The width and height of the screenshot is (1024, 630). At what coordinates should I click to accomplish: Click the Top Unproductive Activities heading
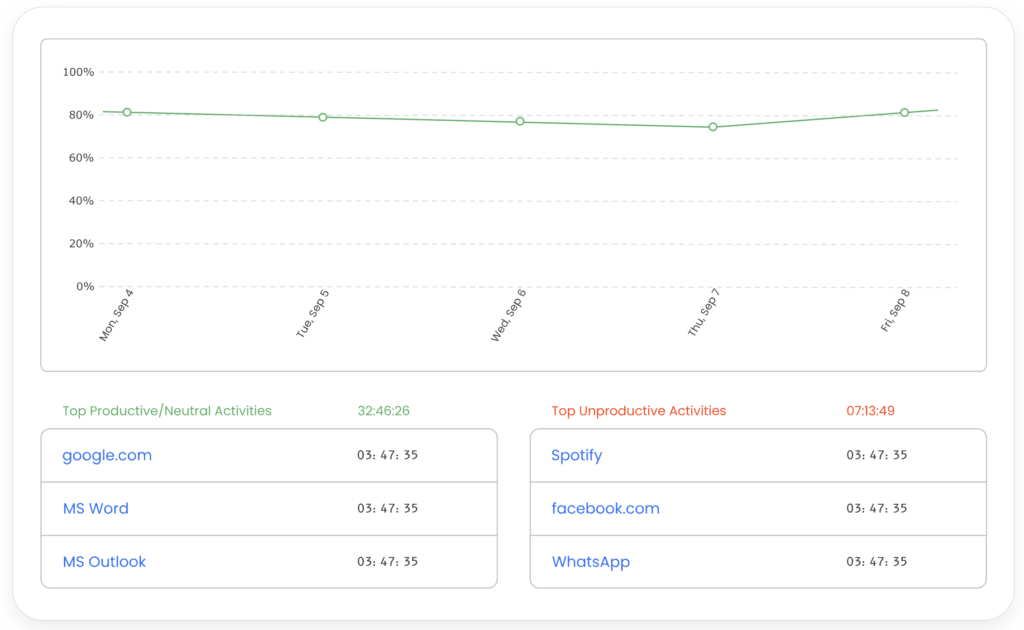click(x=638, y=411)
